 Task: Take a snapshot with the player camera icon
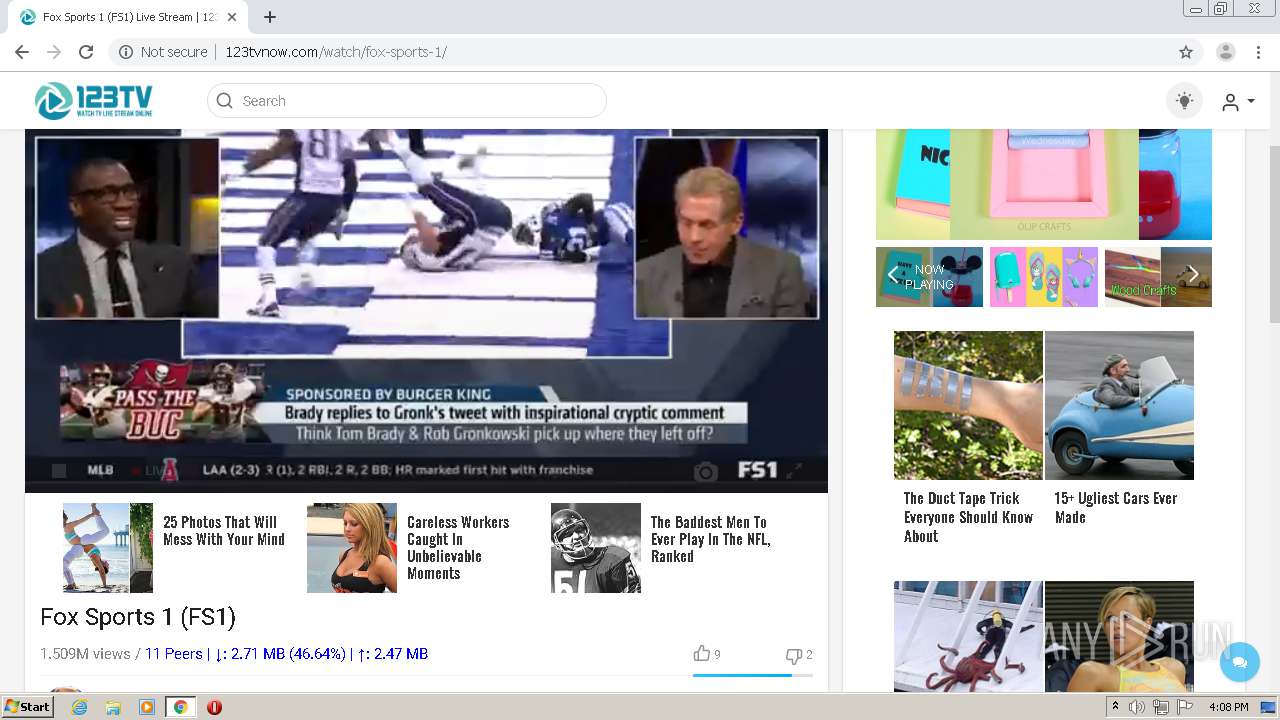click(x=706, y=471)
